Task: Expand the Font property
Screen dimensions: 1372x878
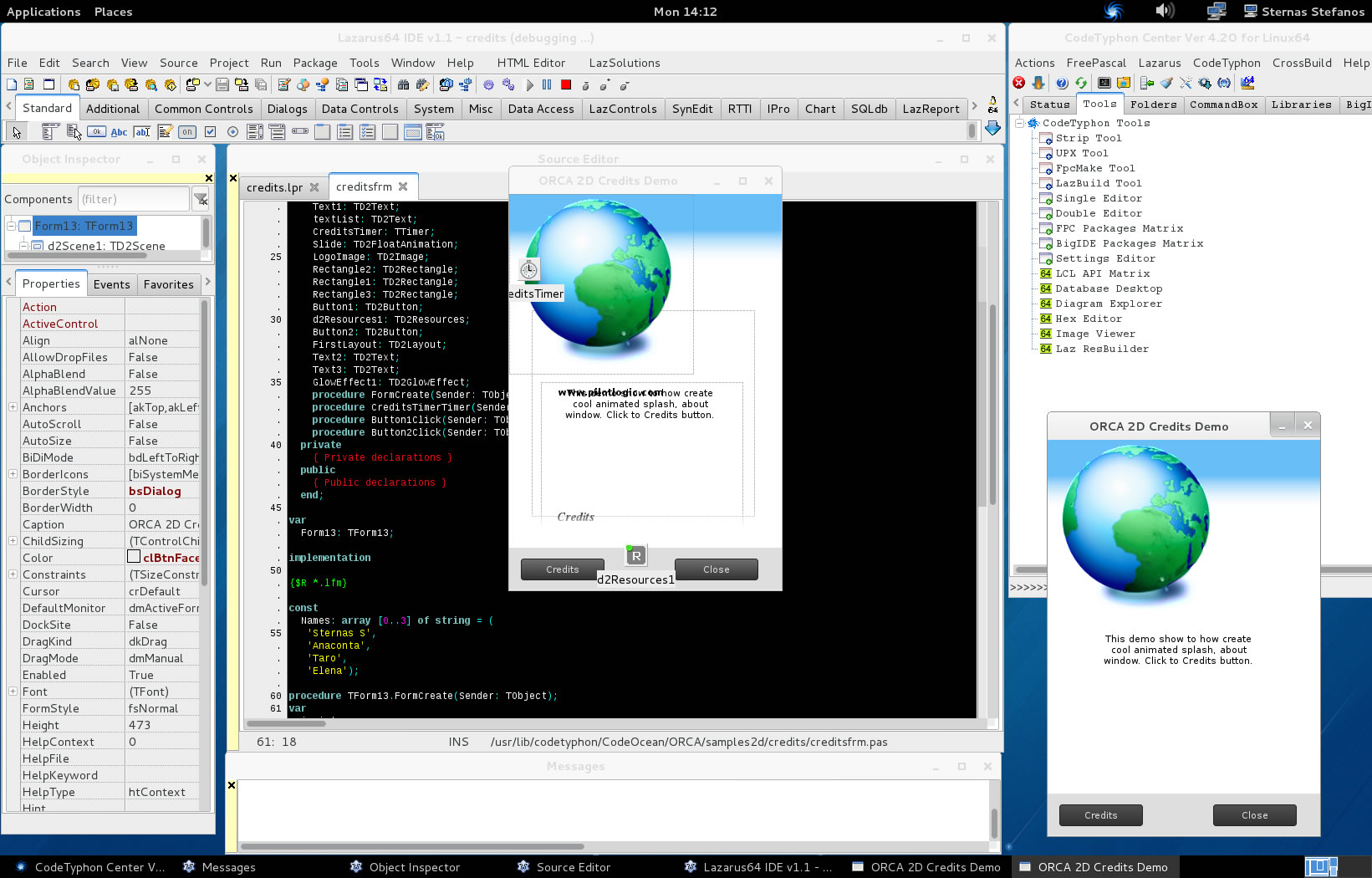Action: pos(13,692)
